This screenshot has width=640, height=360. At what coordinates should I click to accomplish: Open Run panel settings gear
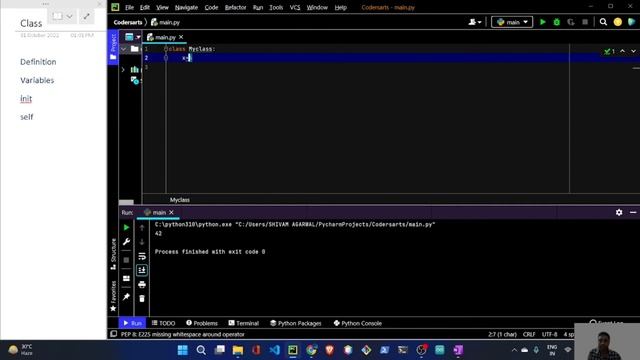[619, 212]
